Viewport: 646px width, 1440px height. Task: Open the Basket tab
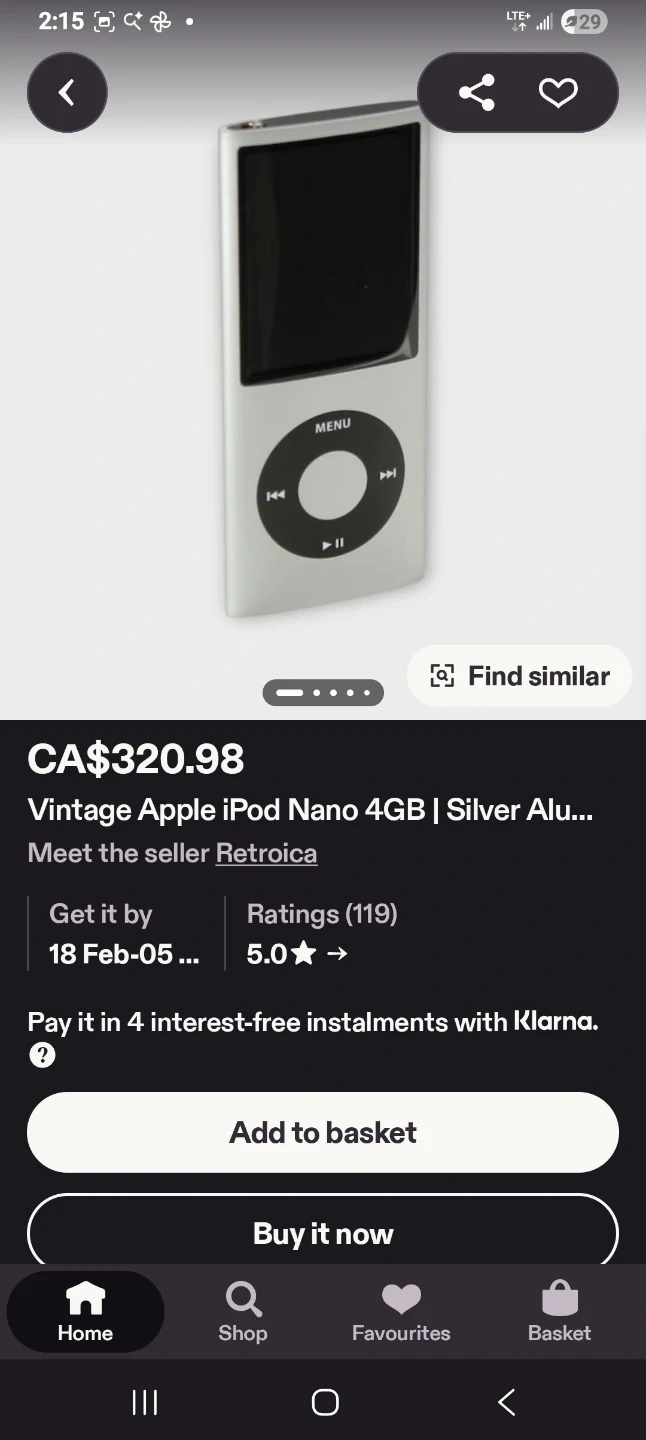pos(559,1312)
